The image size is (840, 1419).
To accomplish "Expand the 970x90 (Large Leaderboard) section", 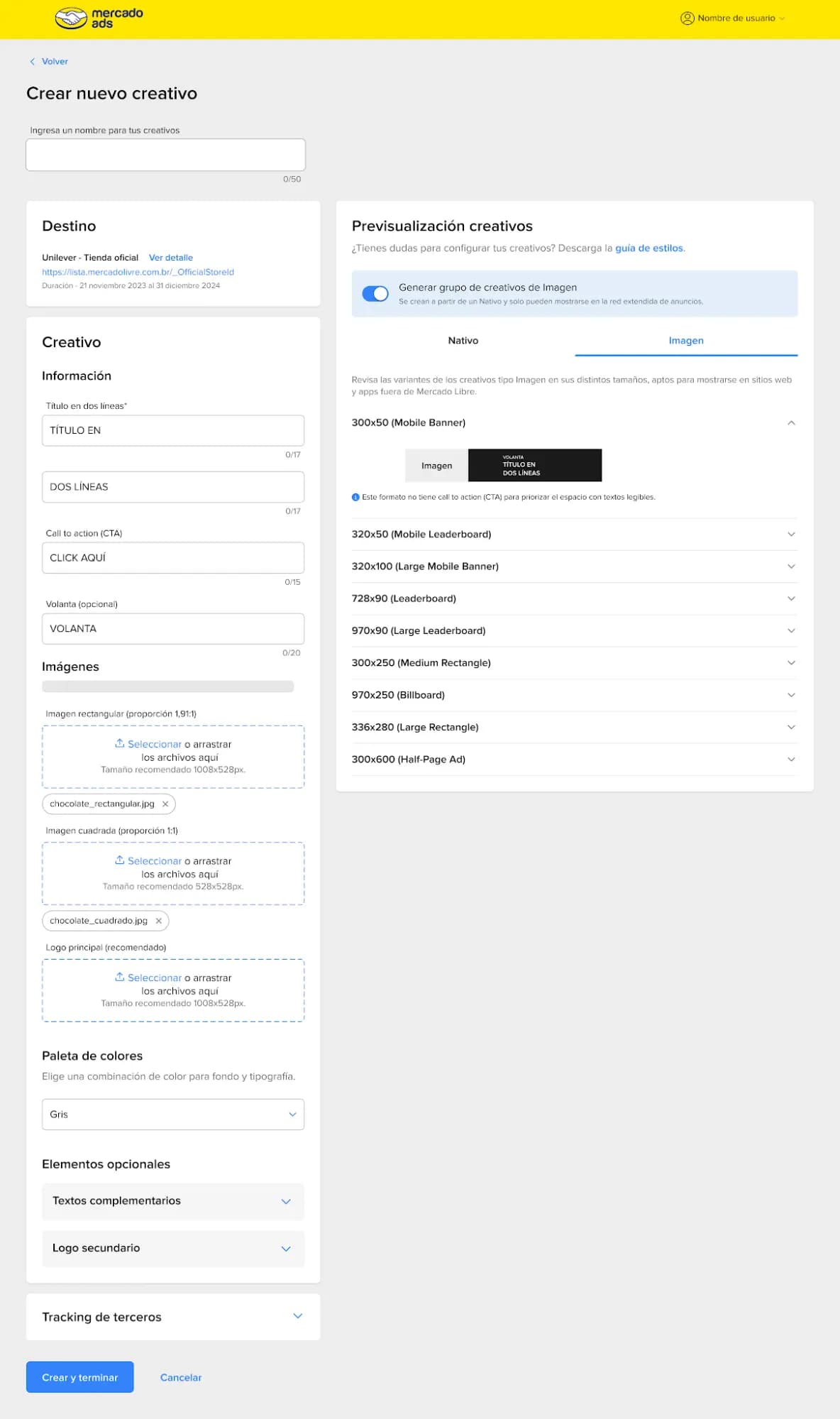I will click(791, 630).
